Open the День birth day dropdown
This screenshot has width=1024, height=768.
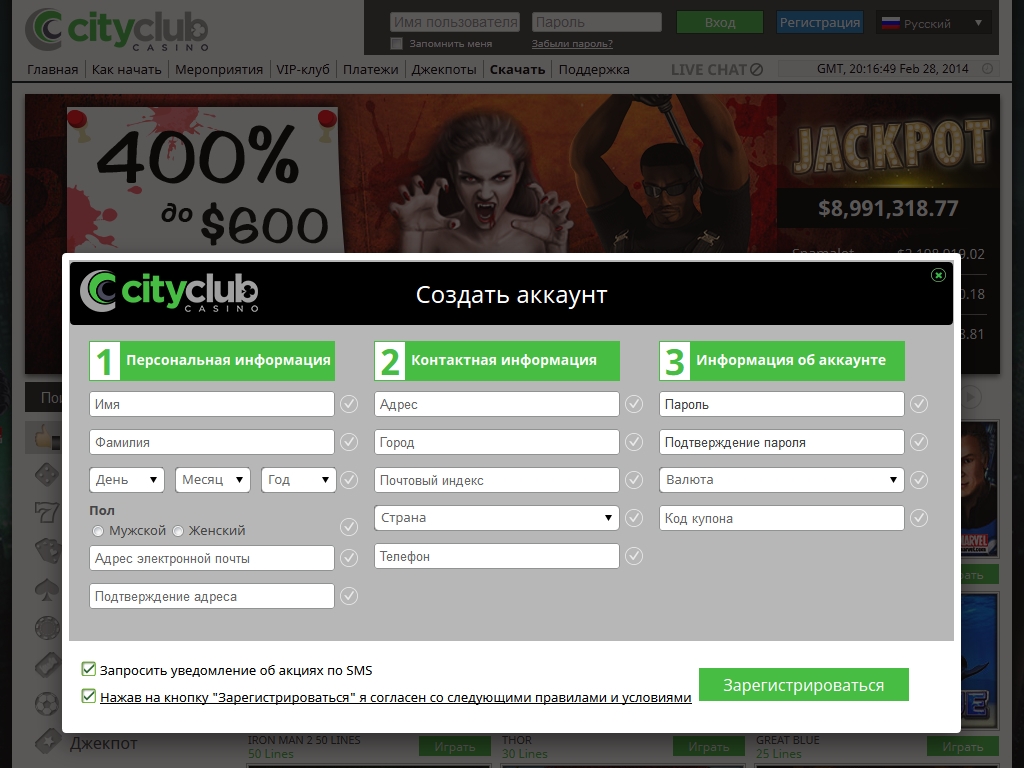127,480
